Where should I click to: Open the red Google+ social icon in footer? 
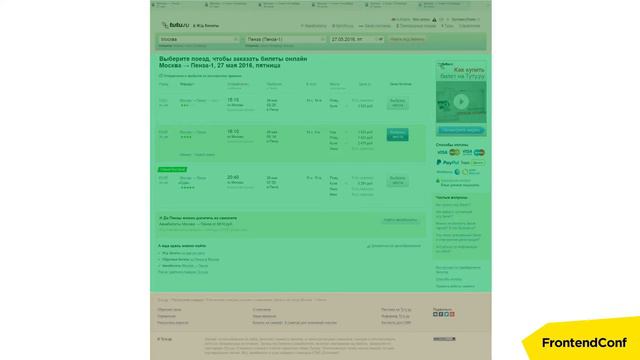[x=452, y=314]
